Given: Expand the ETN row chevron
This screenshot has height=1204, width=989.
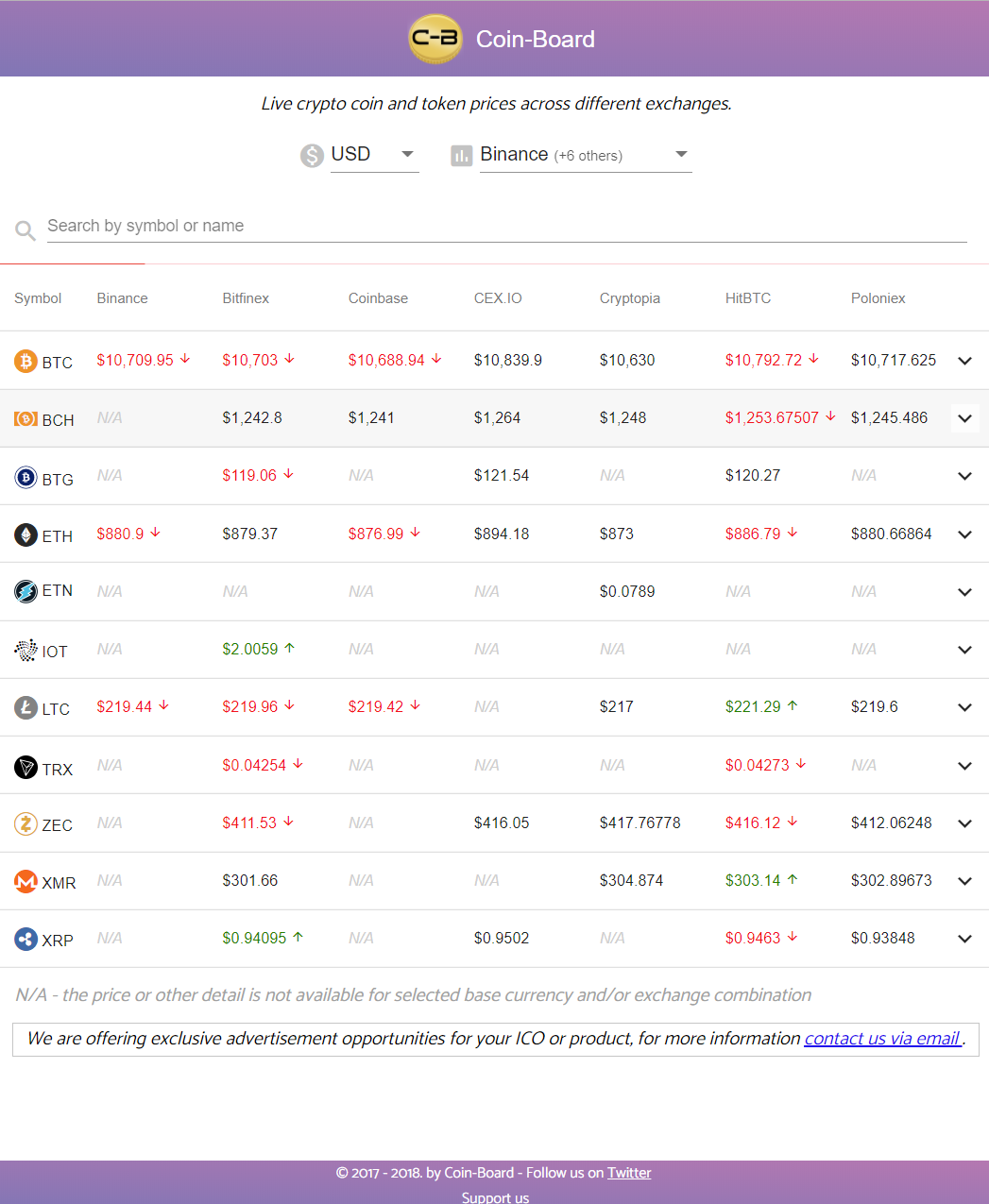Looking at the screenshot, I should [964, 592].
